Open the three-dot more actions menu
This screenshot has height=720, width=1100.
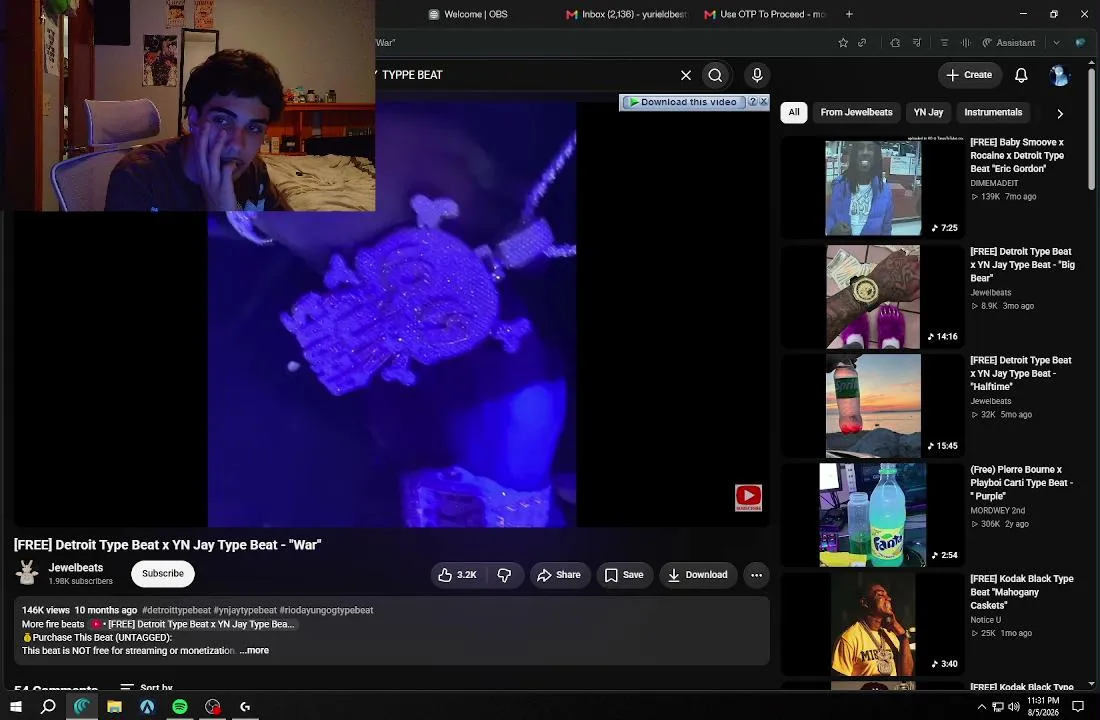click(x=756, y=575)
